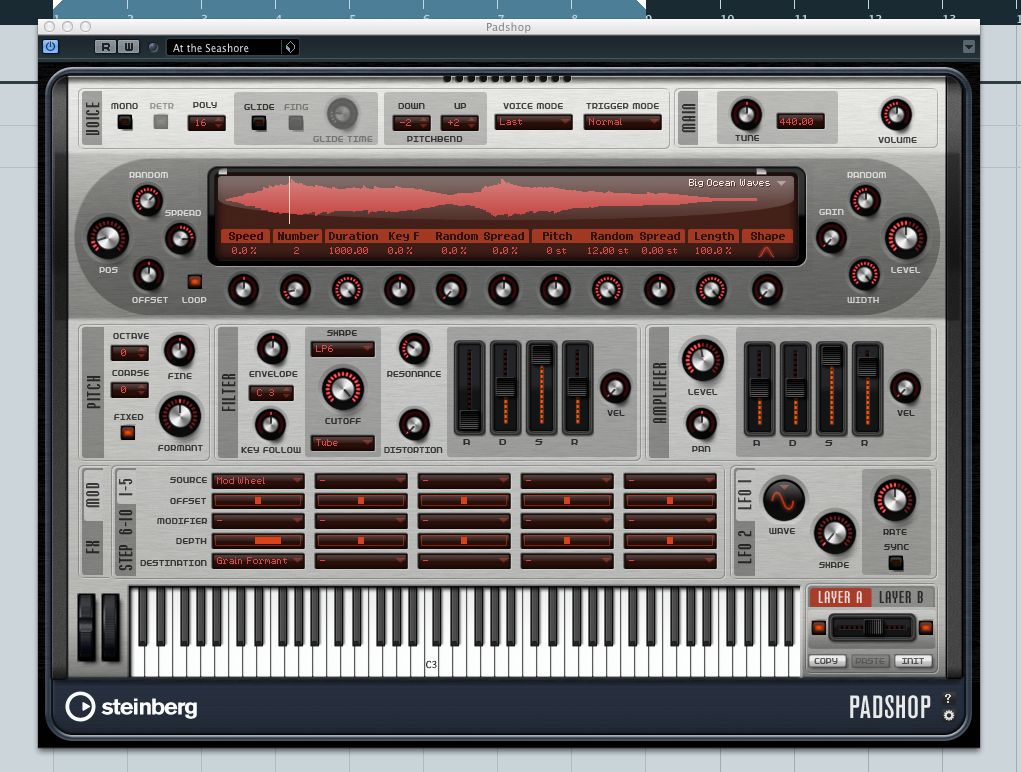Viewport: 1021px width, 772px height.
Task: Open the Step modulator tab
Action: tap(124, 558)
